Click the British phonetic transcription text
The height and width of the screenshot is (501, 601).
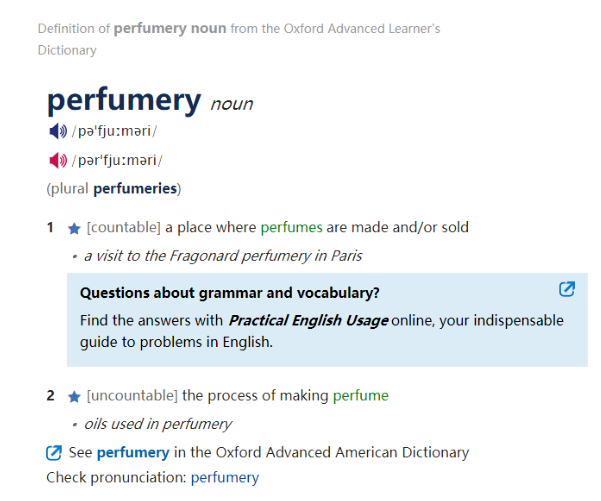(114, 132)
